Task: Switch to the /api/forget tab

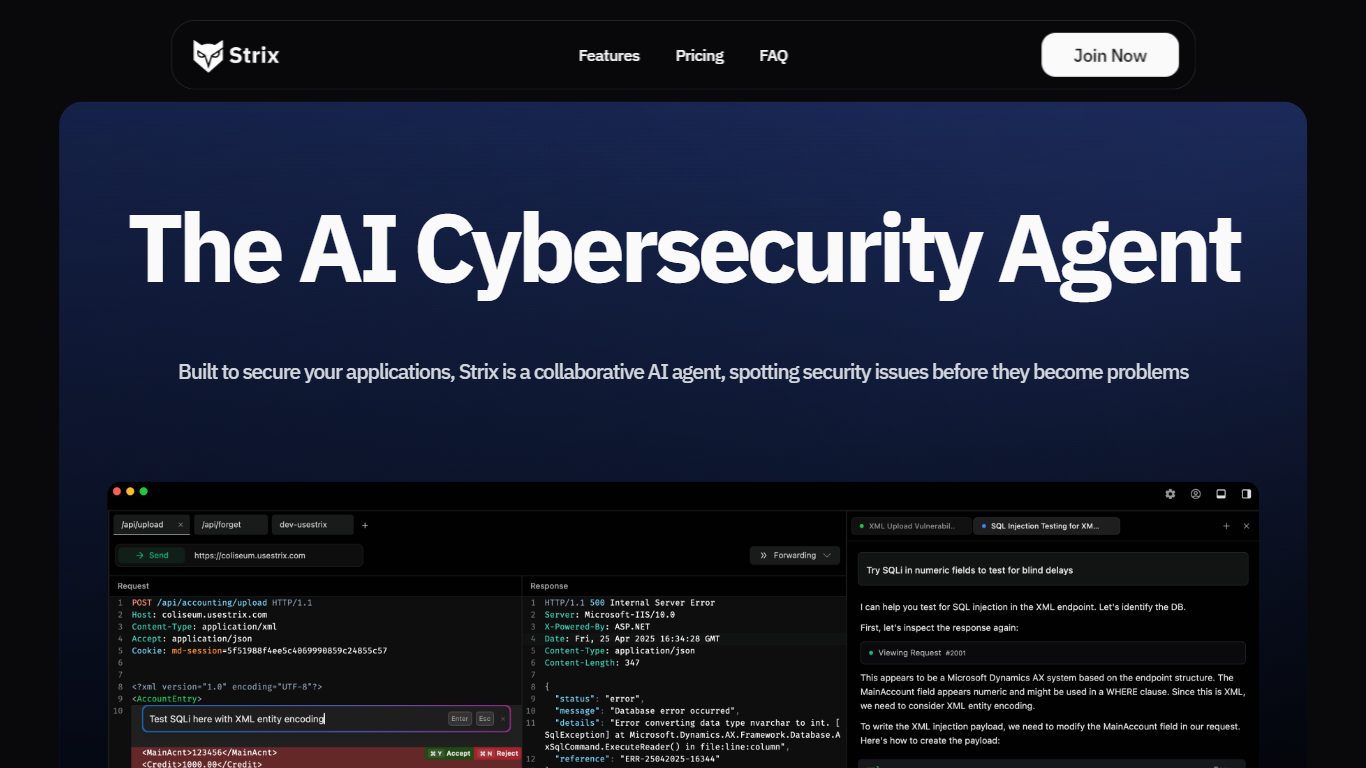Action: 231,525
